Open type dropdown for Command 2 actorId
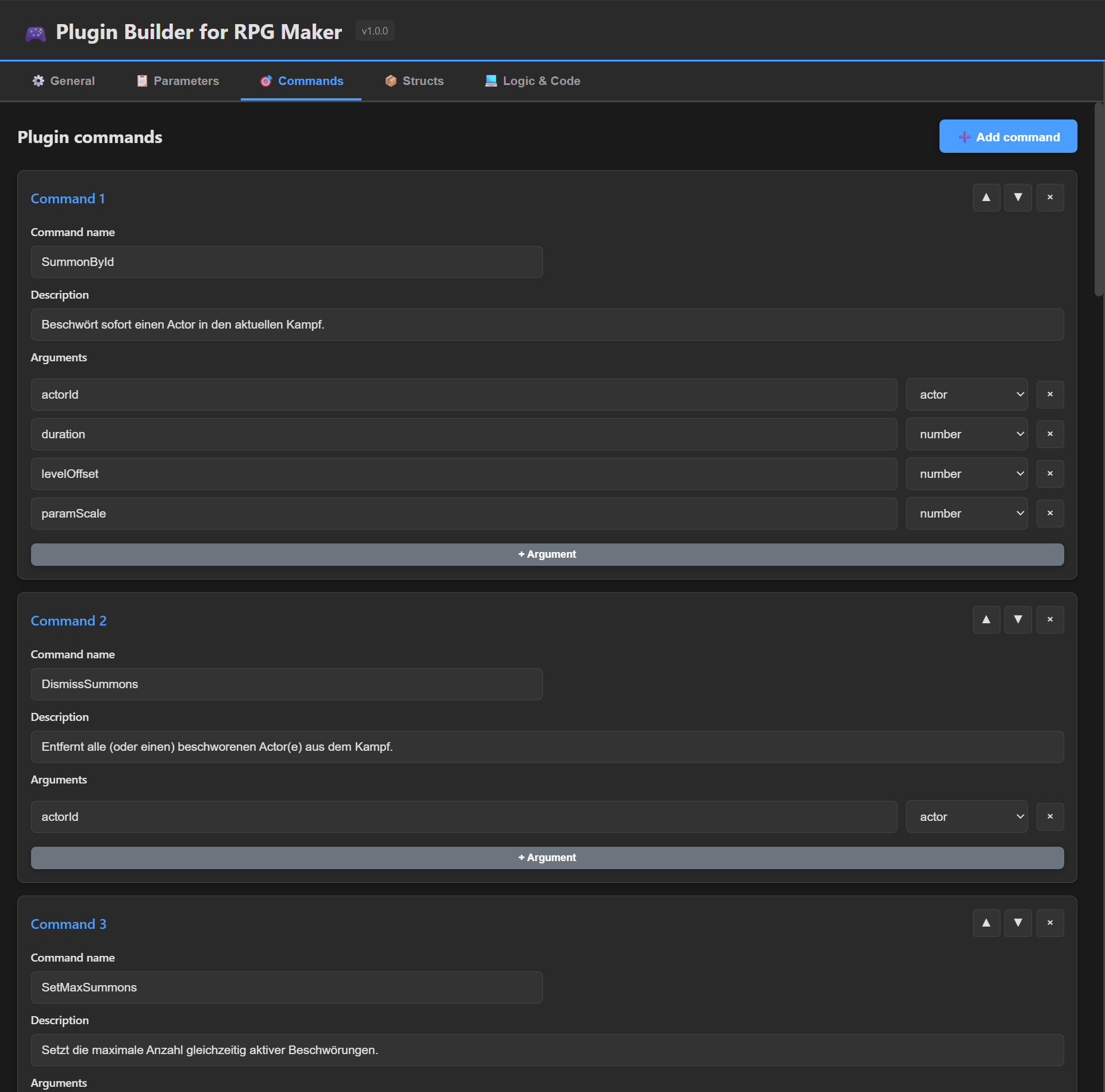1105x1092 pixels. pyautogui.click(x=967, y=817)
